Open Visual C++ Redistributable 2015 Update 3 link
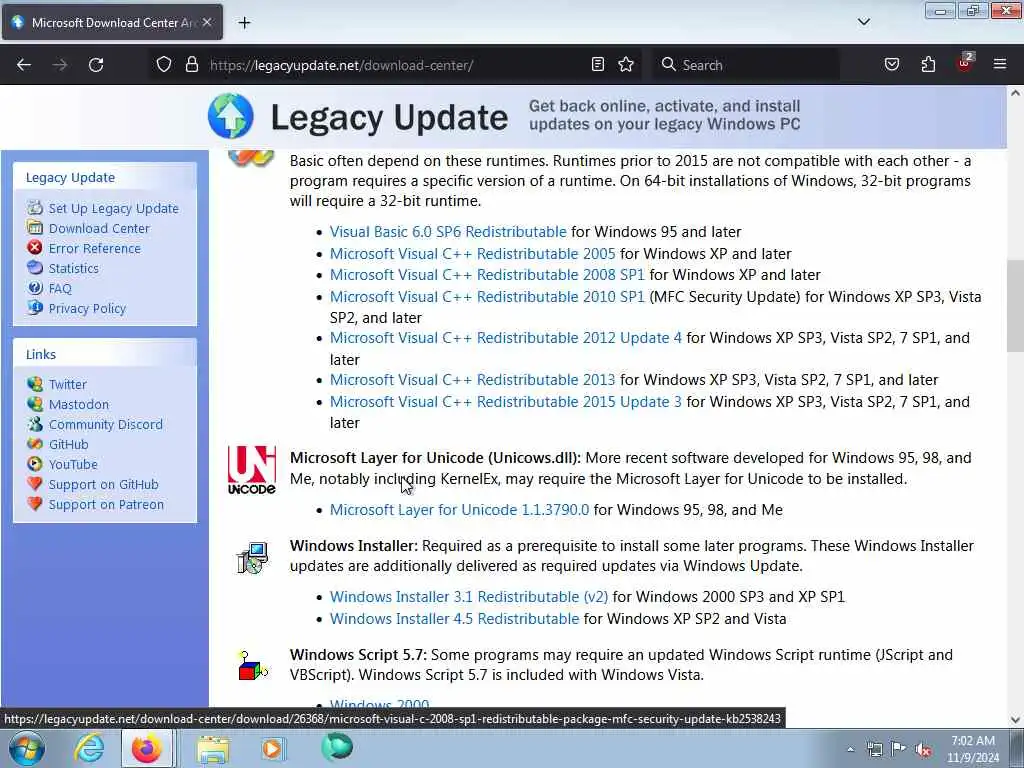The image size is (1024, 768). (505, 402)
